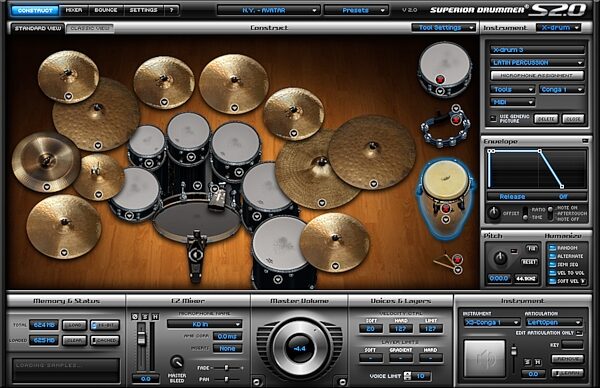The image size is (600, 388).
Task: Switch to the Mixer tab
Action: 74,10
